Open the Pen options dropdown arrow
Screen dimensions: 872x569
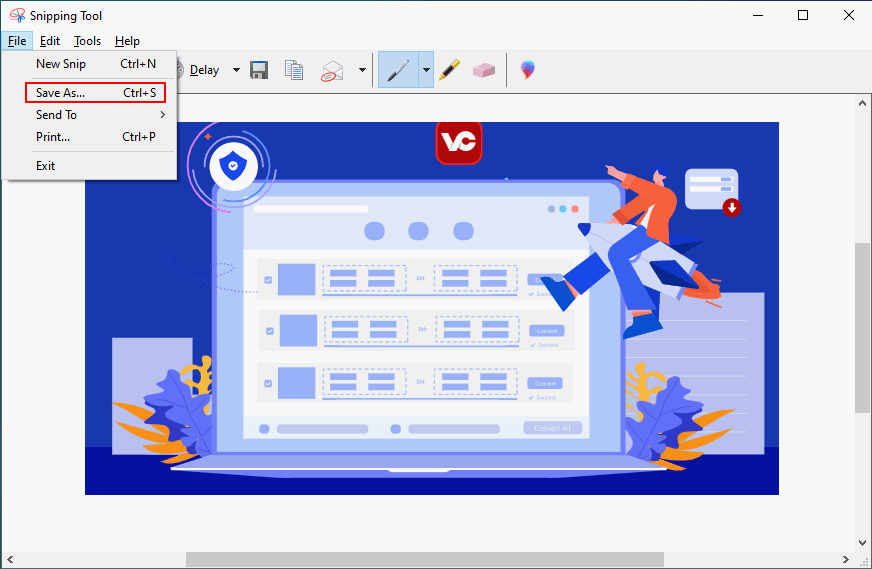click(426, 70)
